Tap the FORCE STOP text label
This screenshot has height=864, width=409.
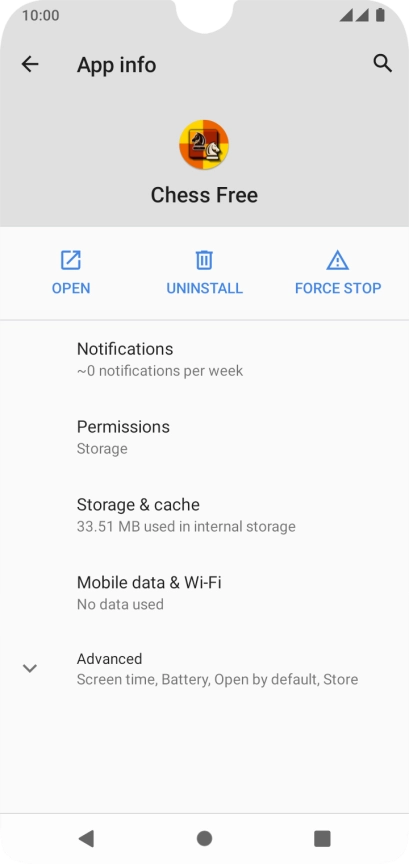coord(338,288)
